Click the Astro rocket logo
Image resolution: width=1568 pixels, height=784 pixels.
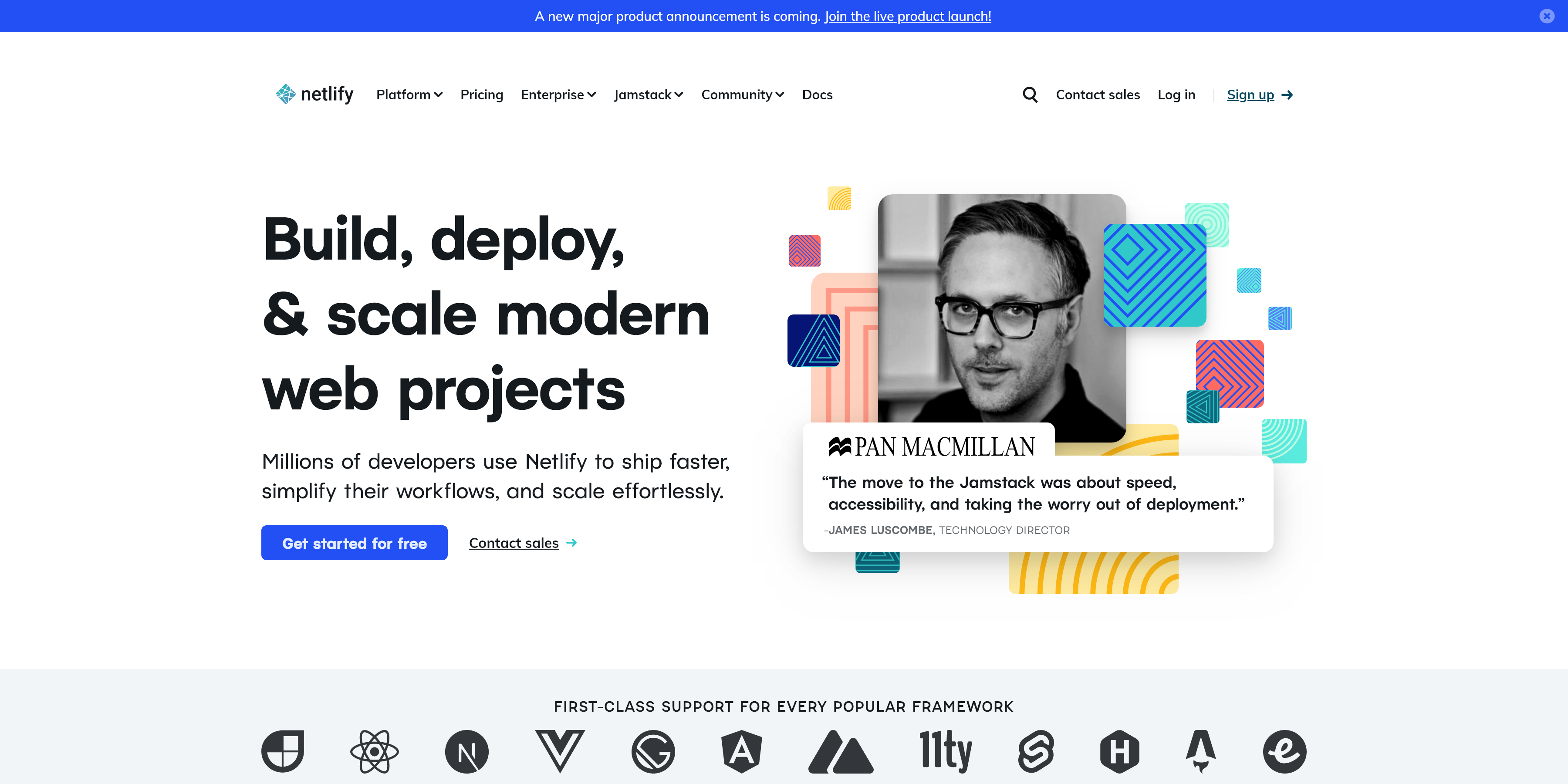coord(1200,751)
